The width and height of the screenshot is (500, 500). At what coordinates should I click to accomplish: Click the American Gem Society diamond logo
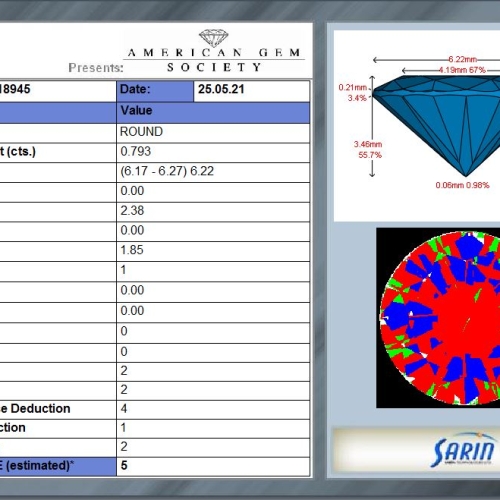(x=214, y=38)
